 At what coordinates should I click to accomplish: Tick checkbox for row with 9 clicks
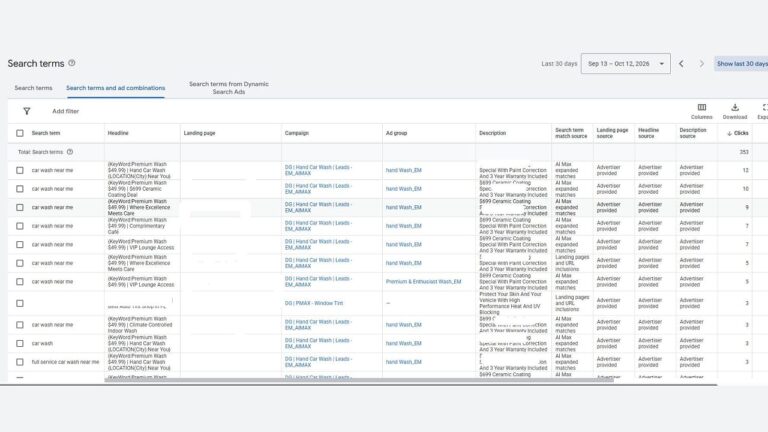(x=20, y=208)
